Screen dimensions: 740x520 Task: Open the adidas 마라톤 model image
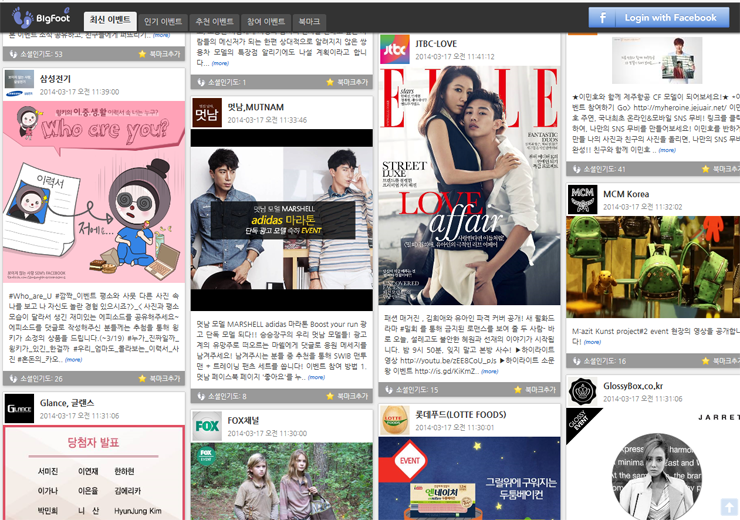282,220
